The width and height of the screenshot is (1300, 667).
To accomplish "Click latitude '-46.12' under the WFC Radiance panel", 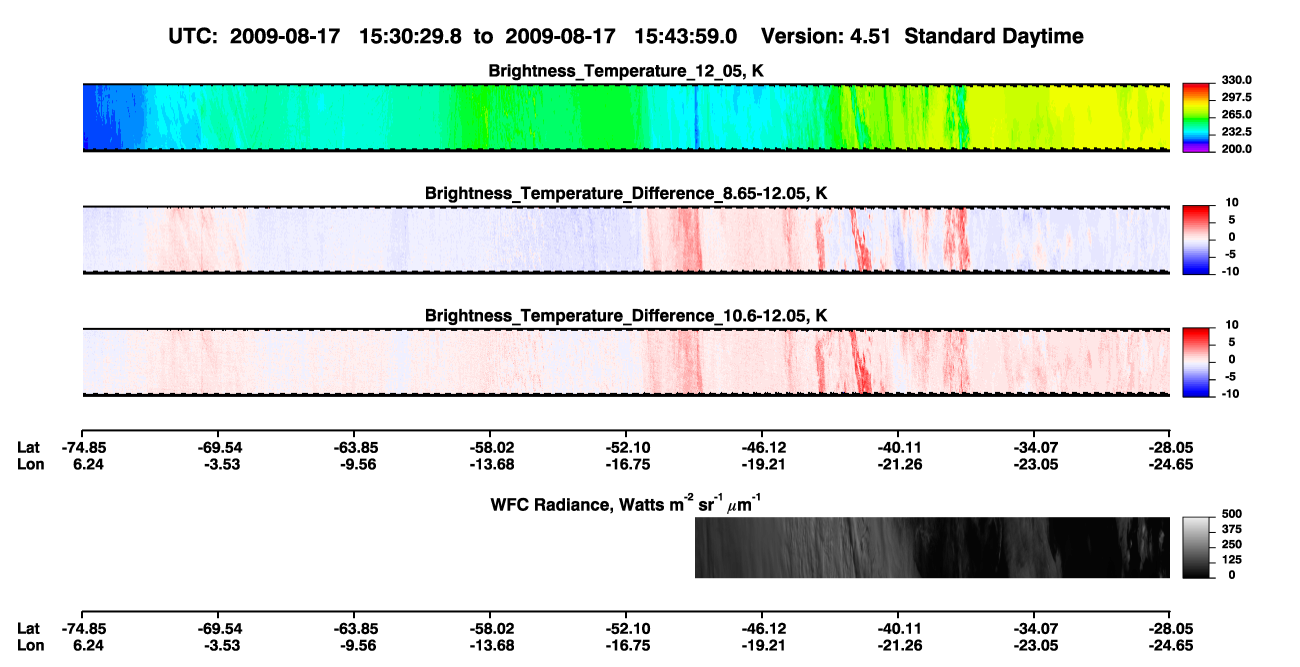I will pyautogui.click(x=762, y=628).
